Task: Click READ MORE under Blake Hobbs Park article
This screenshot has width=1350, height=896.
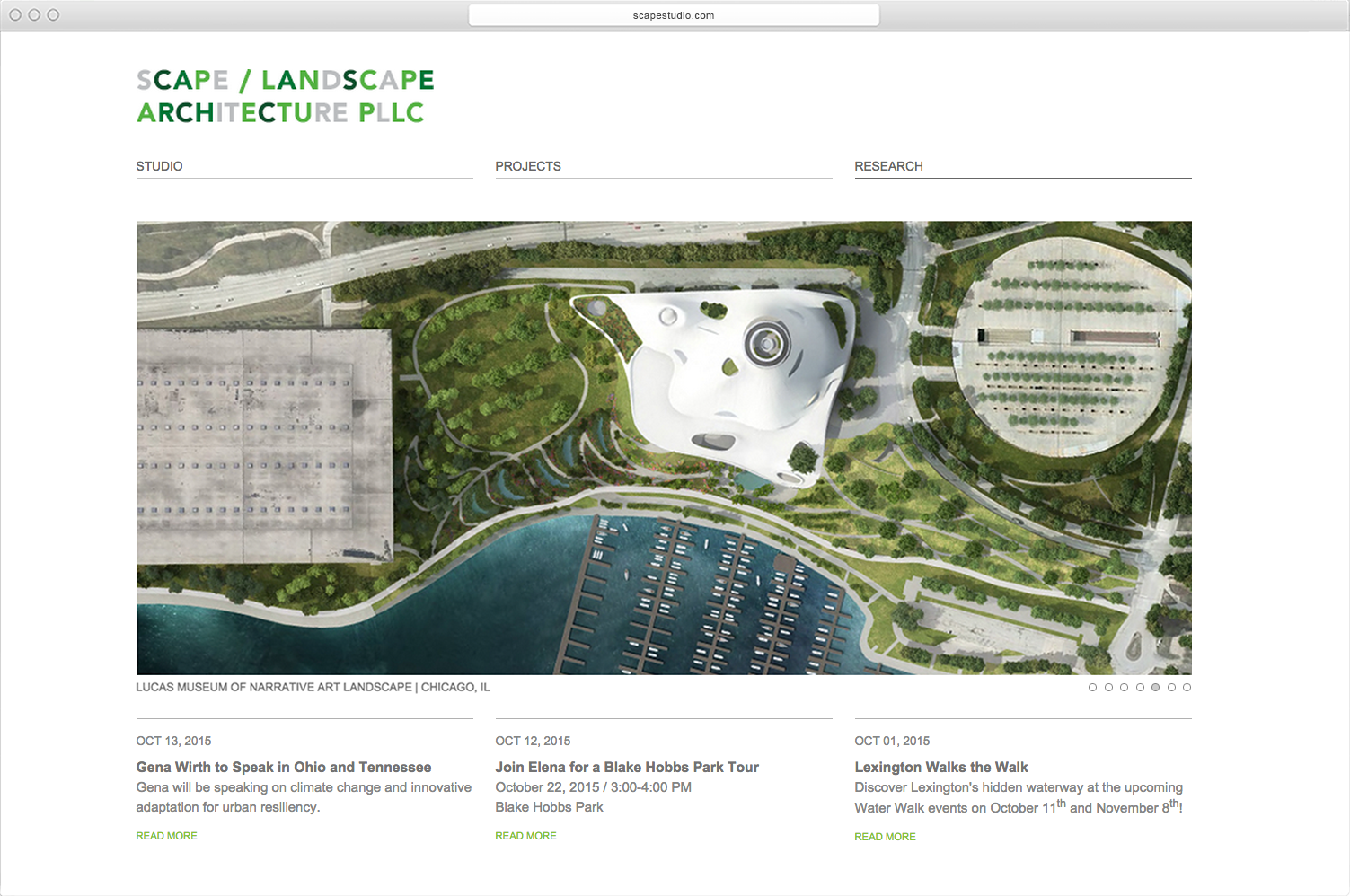Action: 525,836
